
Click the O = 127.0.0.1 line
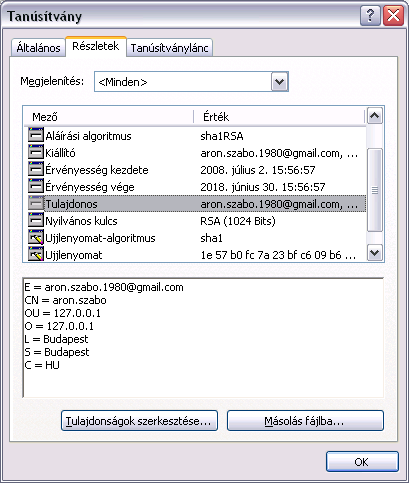tap(59, 326)
